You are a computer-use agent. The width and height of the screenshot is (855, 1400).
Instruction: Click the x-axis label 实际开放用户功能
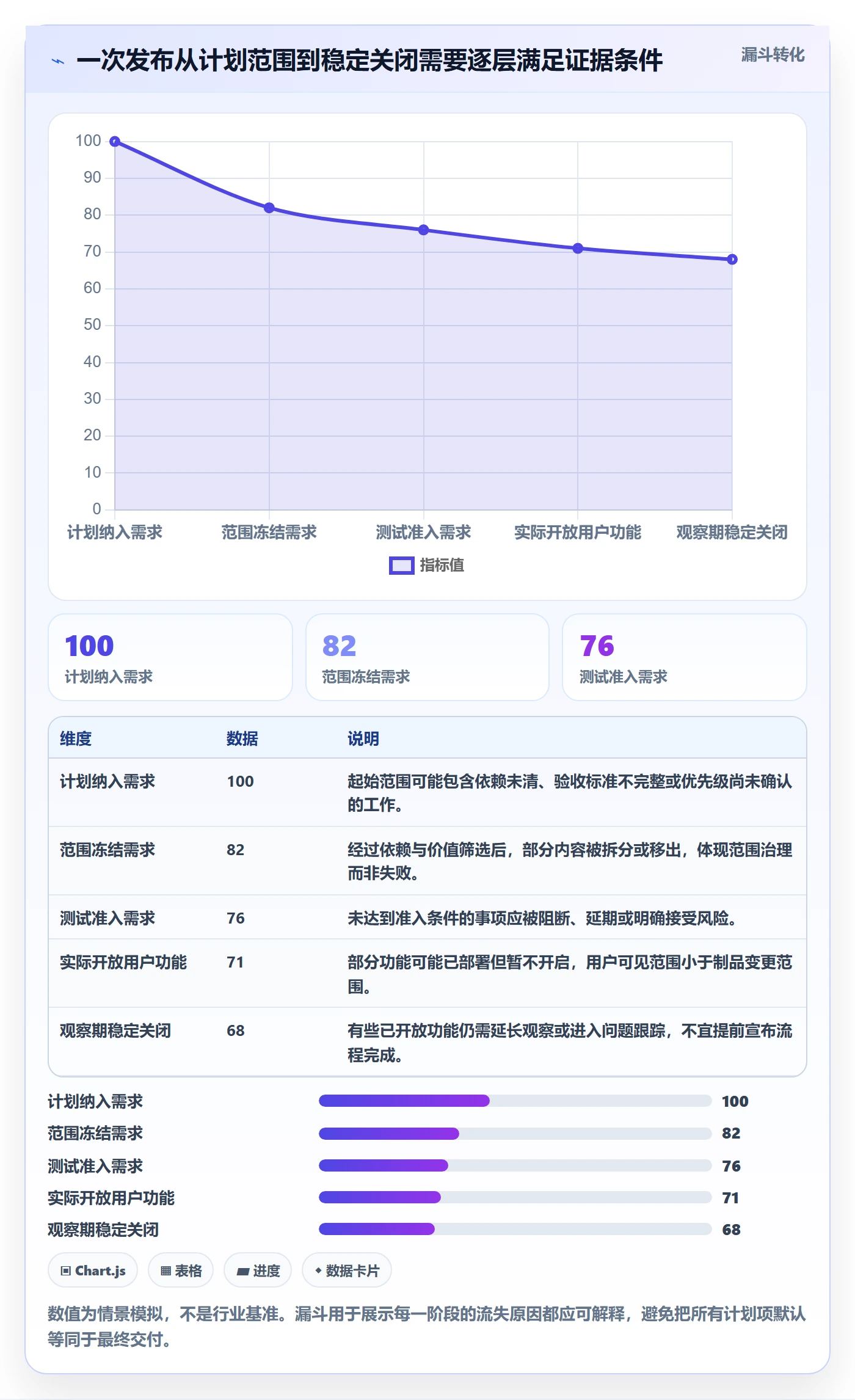point(578,532)
